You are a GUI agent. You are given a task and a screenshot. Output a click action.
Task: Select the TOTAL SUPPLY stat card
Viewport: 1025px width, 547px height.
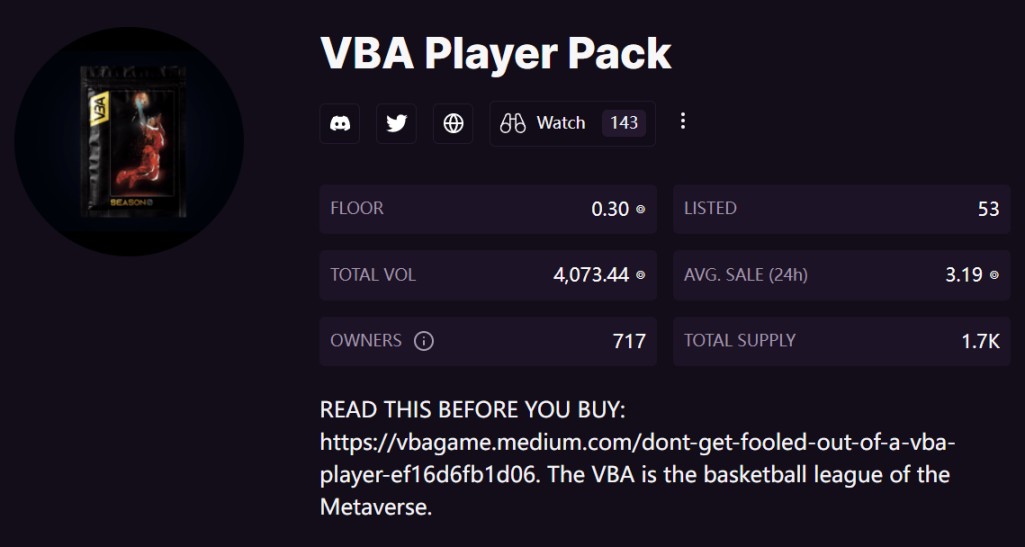coord(842,341)
